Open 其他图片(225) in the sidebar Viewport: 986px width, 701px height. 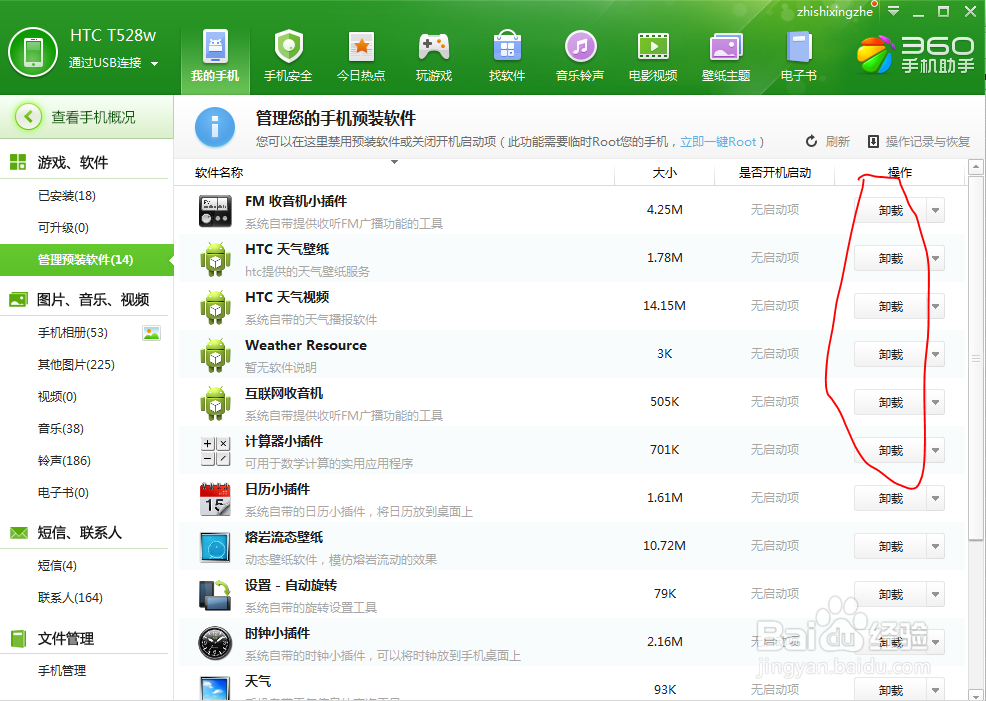76,365
